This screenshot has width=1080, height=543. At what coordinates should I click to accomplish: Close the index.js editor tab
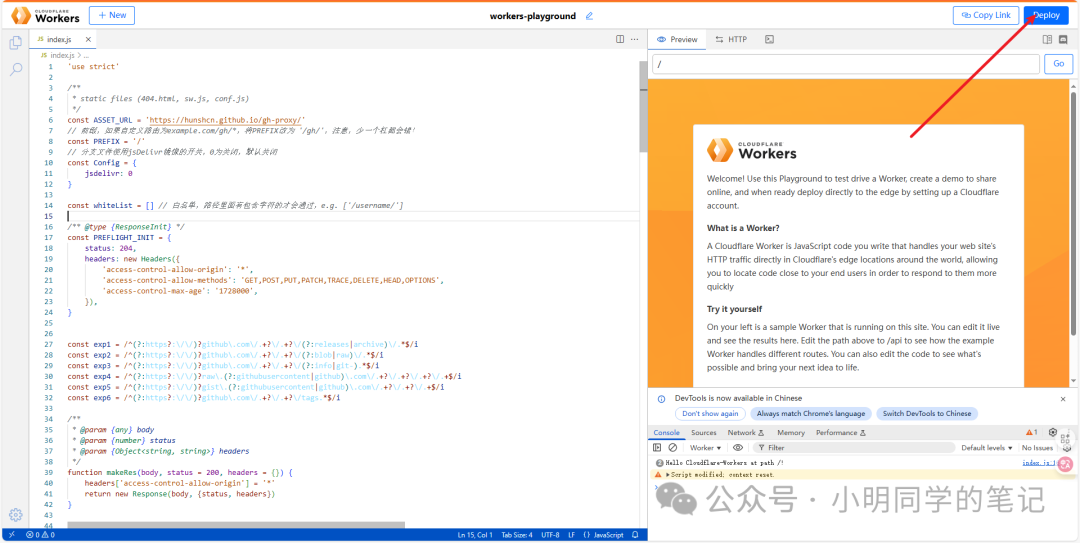(87, 39)
